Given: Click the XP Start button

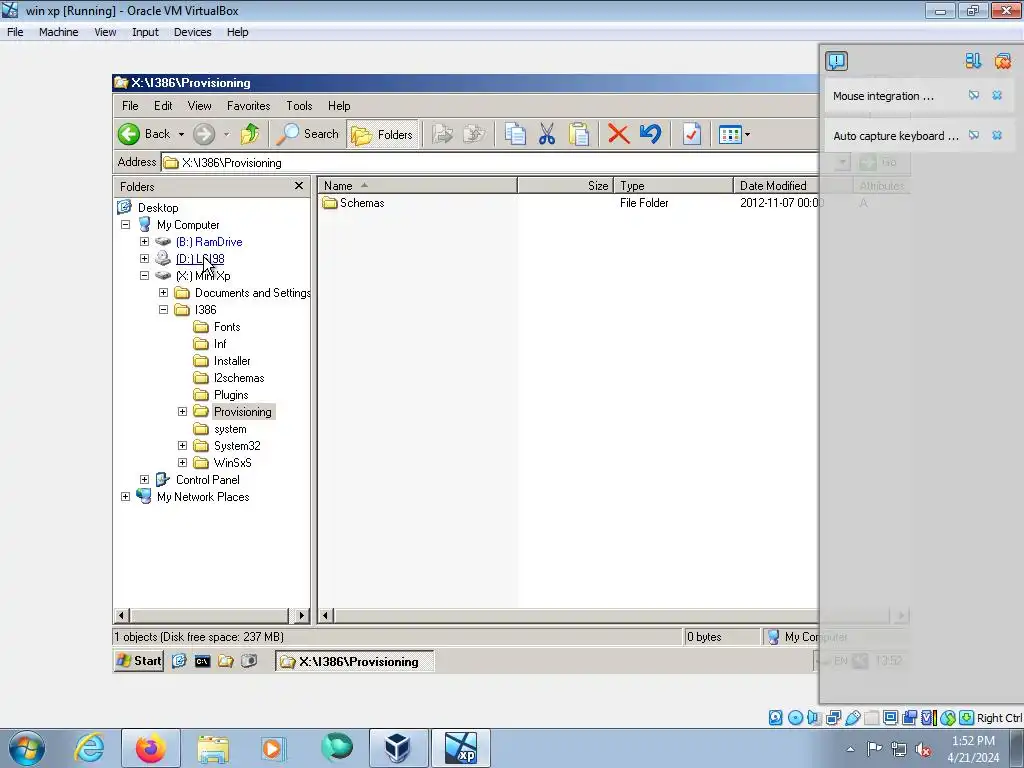Looking at the screenshot, I should [139, 661].
